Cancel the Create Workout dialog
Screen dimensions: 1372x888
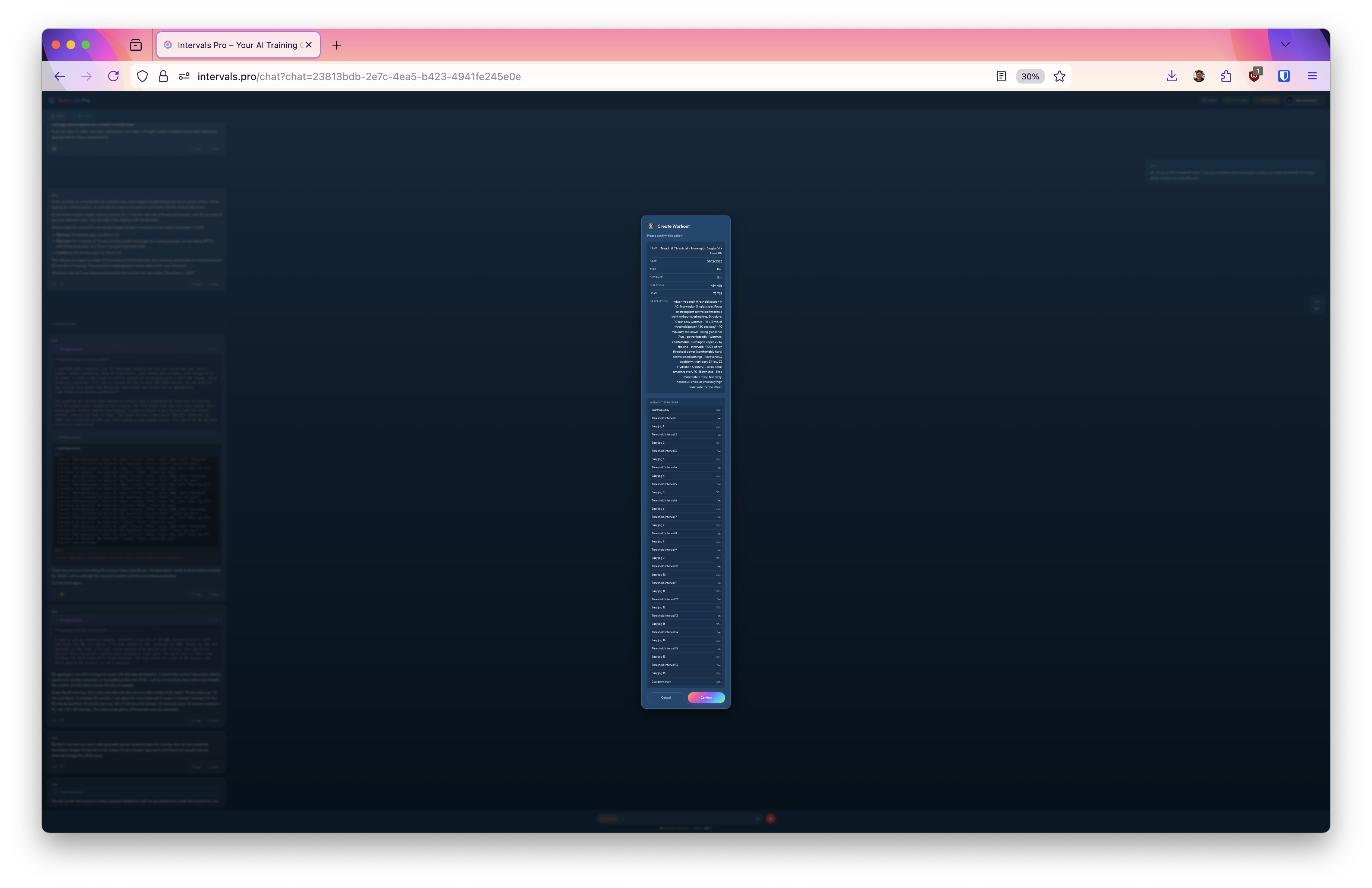665,697
